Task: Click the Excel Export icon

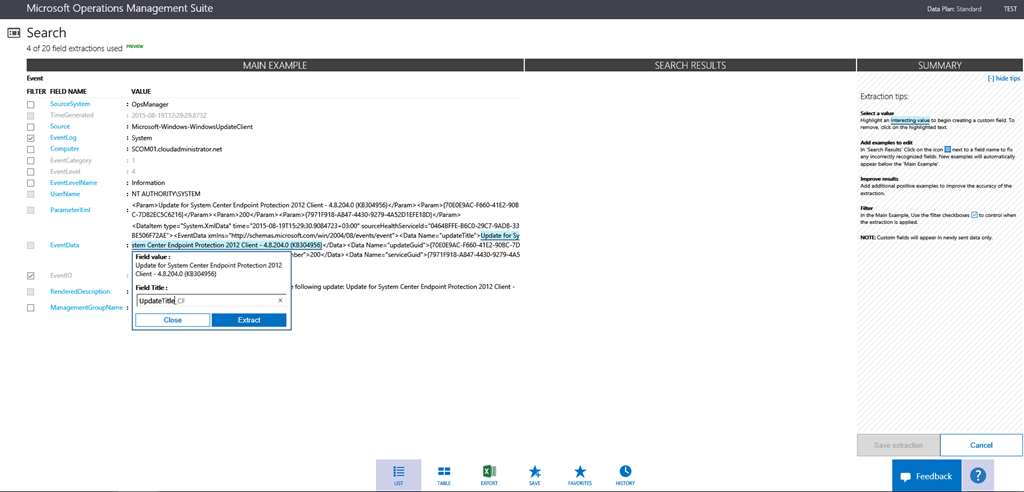Action: 489,472
